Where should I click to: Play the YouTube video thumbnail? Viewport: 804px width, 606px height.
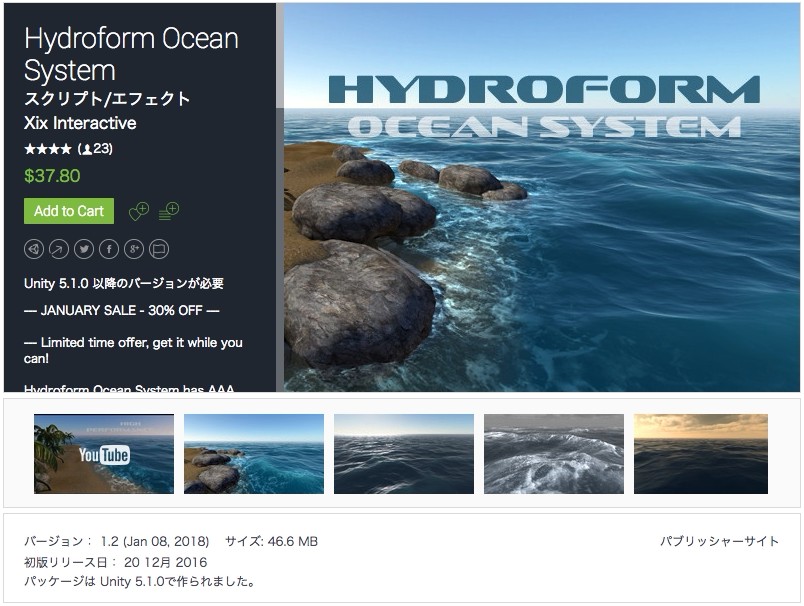(x=104, y=454)
